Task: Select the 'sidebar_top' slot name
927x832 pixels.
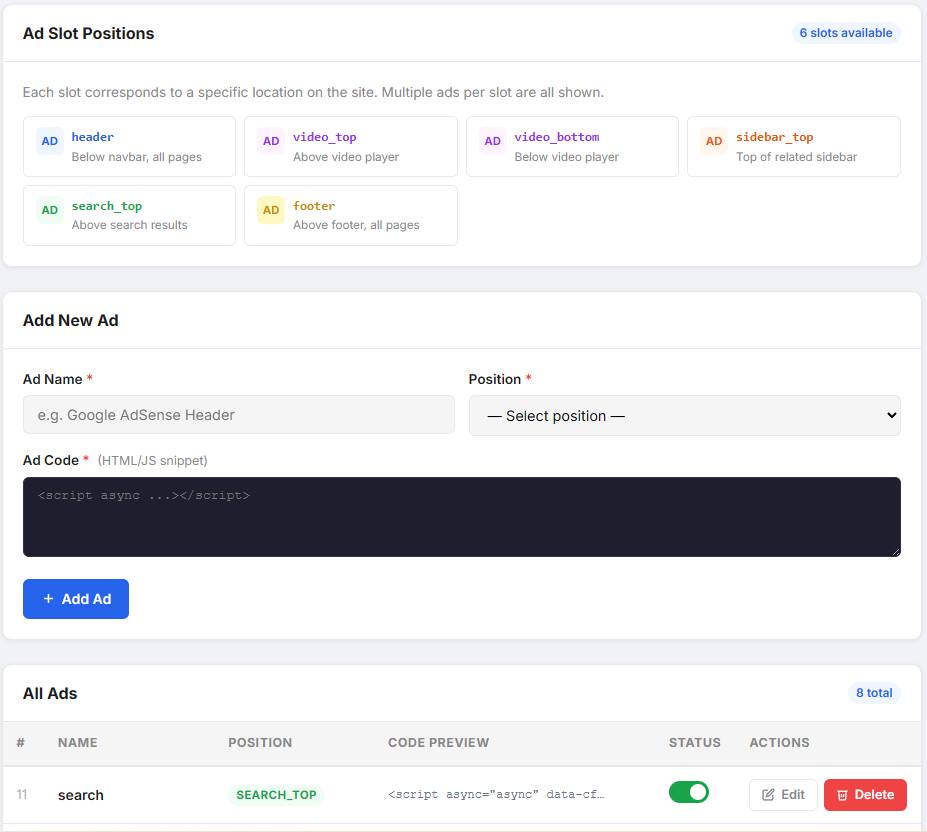Action: click(774, 137)
